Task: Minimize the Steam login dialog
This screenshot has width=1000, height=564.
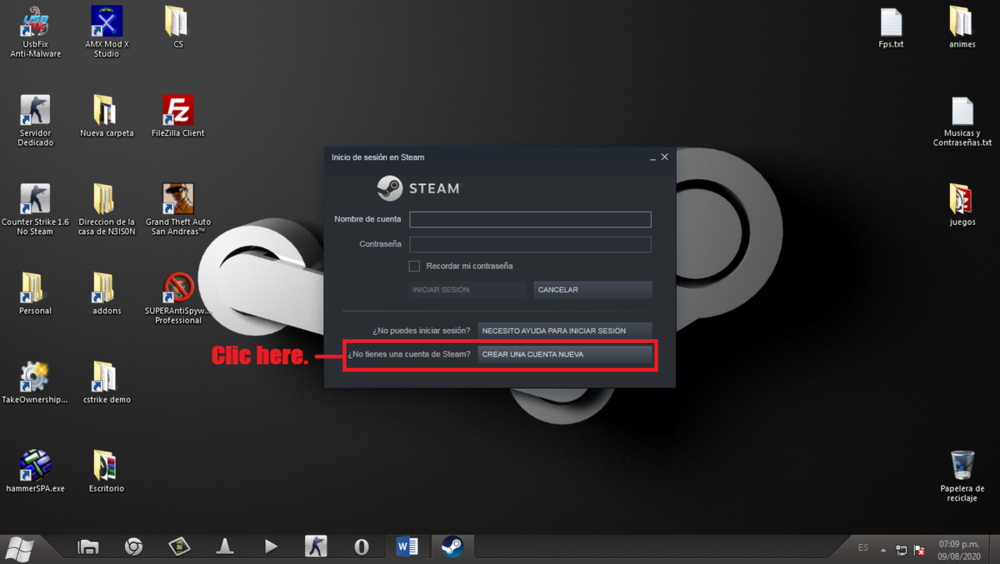Action: [x=652, y=158]
